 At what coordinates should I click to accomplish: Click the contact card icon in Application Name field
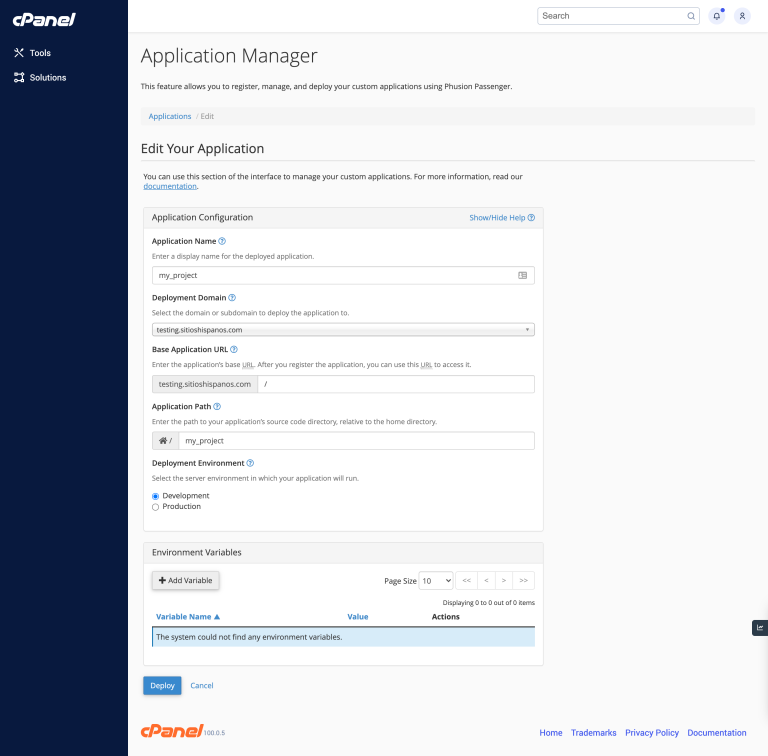(523, 275)
